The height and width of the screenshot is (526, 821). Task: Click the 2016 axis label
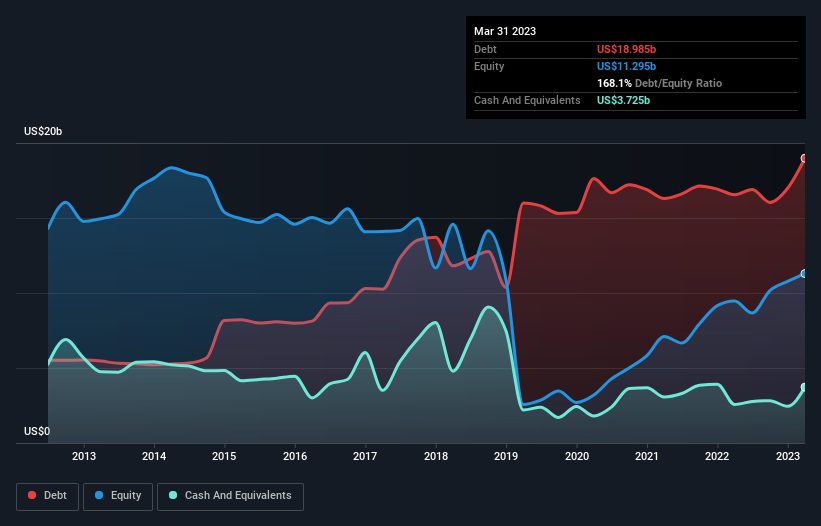pos(295,456)
